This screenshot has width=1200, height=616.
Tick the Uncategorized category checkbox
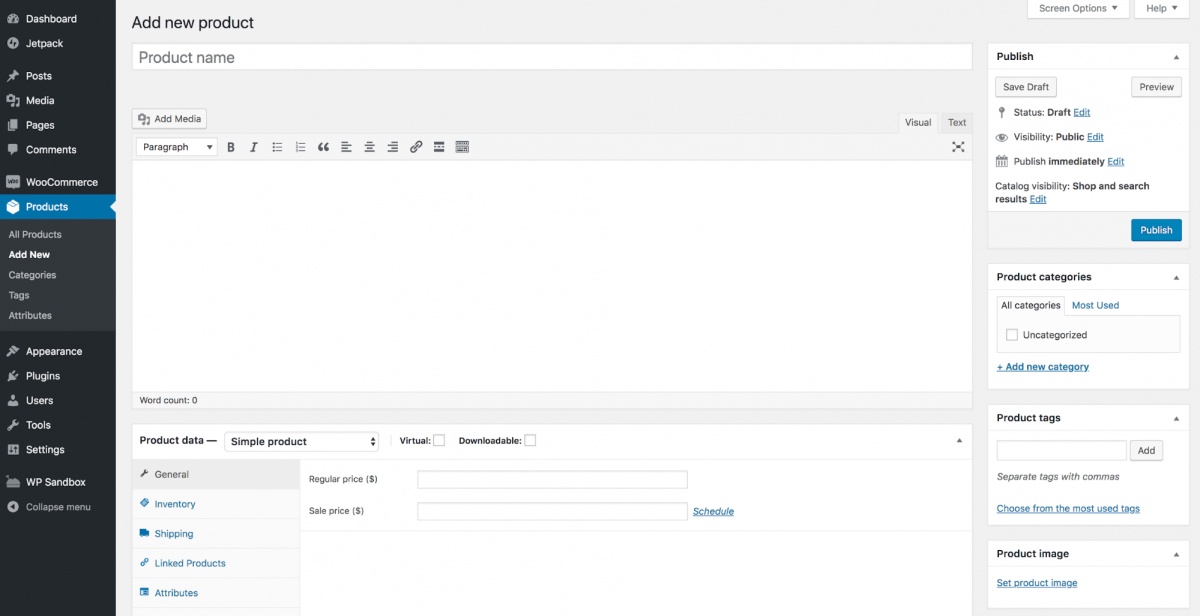click(1012, 335)
